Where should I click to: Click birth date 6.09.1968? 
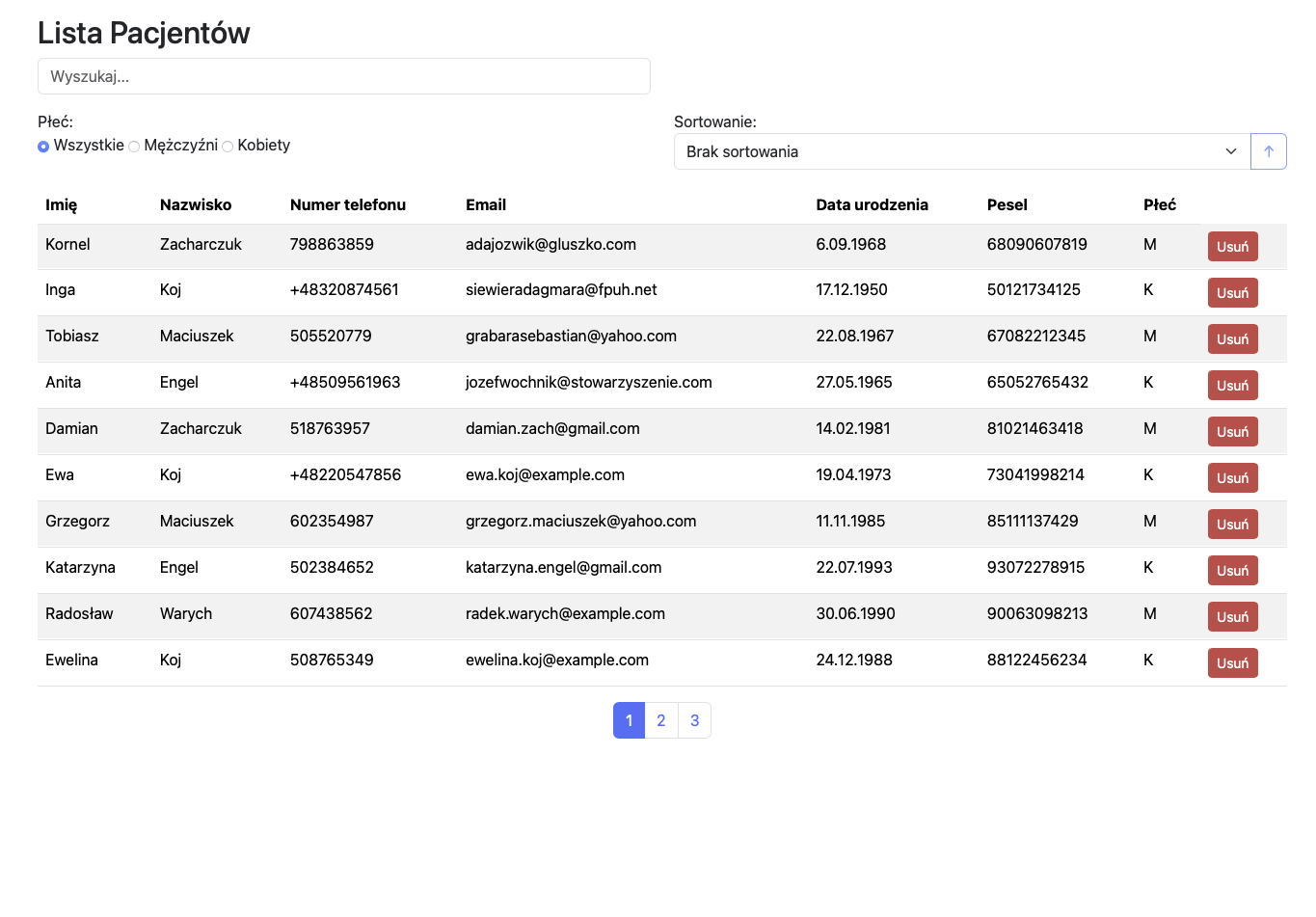pos(851,244)
